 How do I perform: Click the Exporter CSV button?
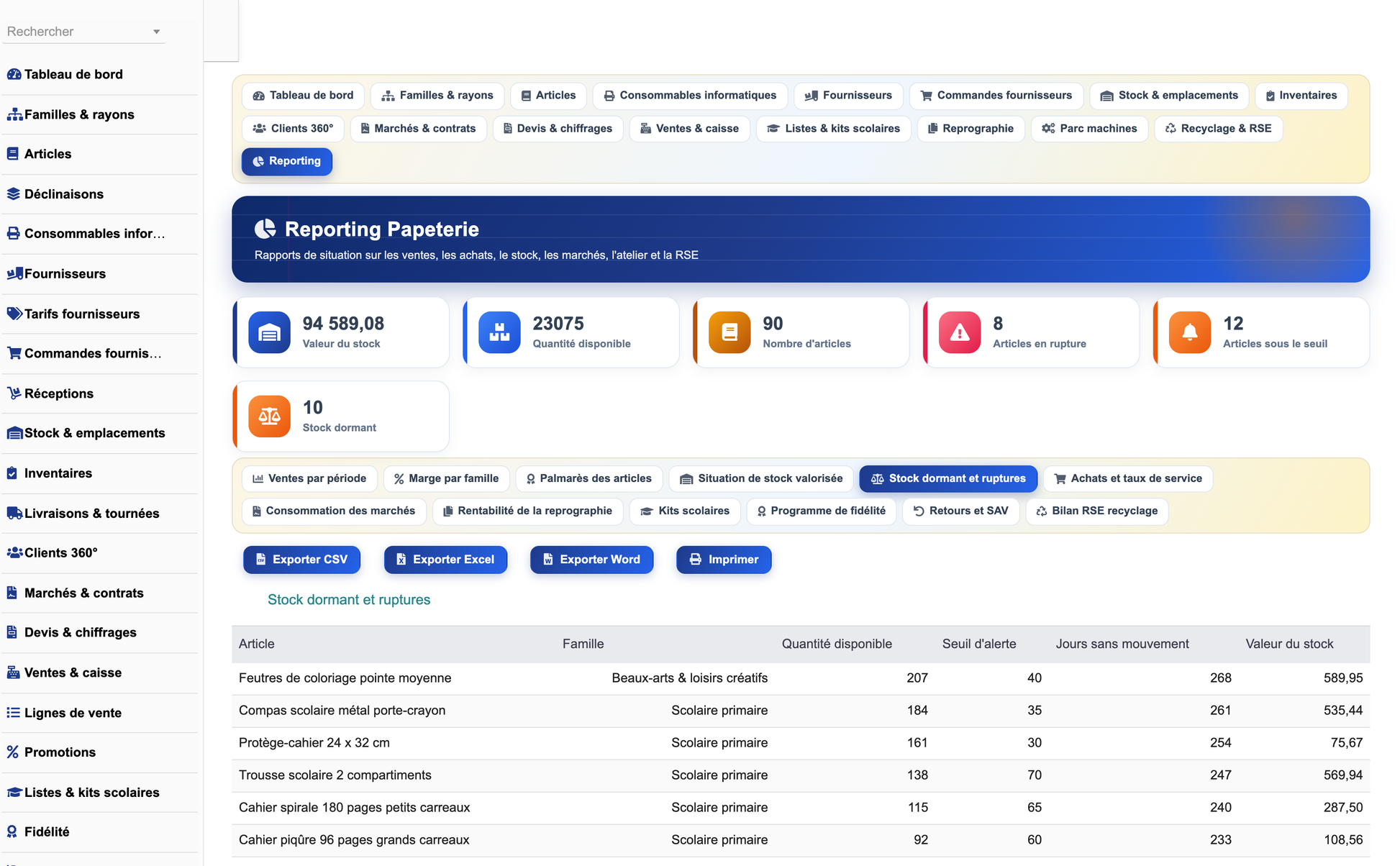301,560
